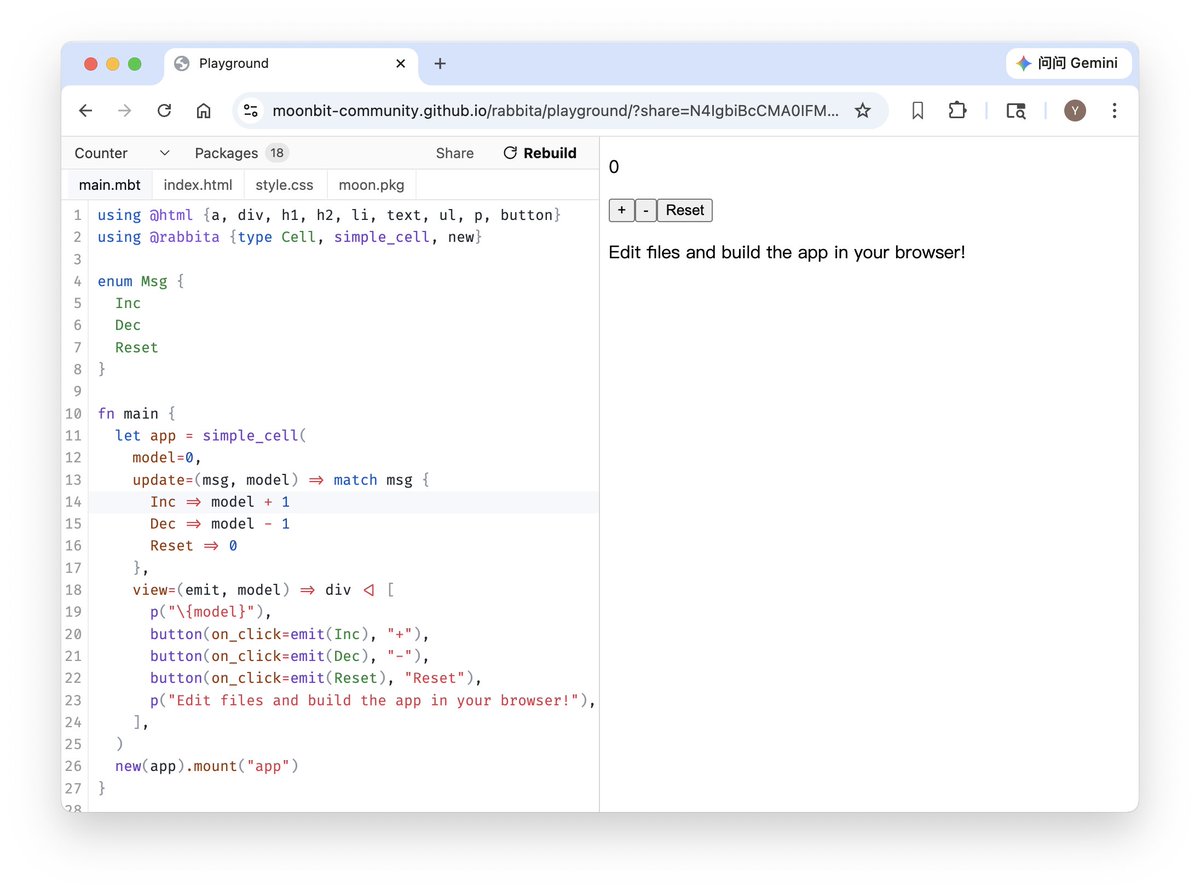
Task: Click the browser forward arrow
Action: (125, 111)
